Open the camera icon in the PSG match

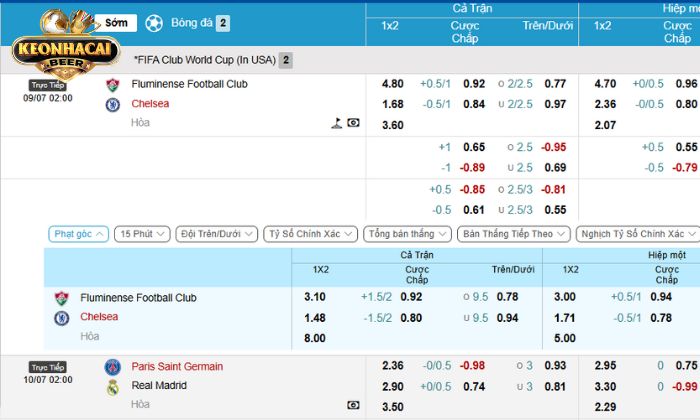353,405
